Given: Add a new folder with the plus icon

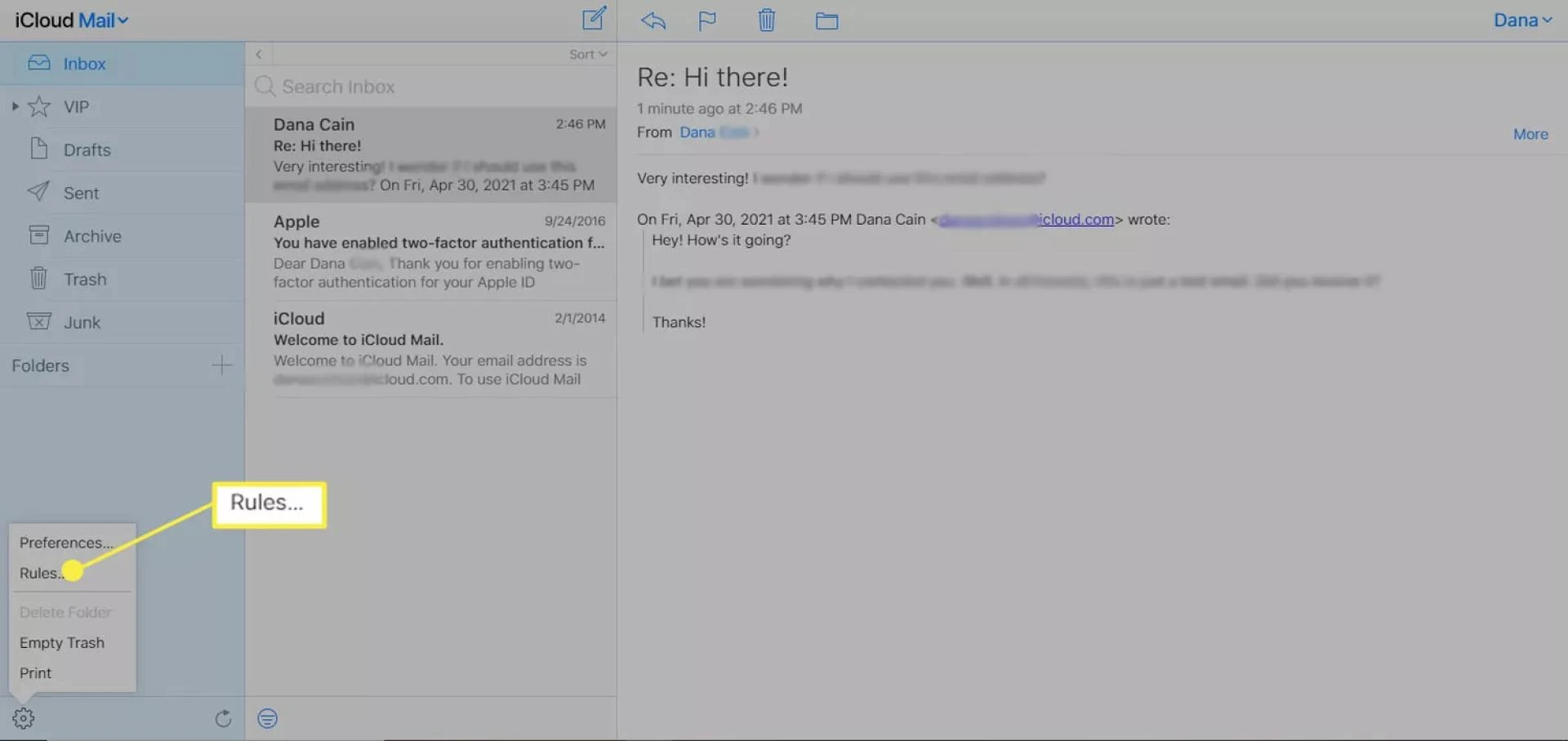Looking at the screenshot, I should tap(221, 365).
